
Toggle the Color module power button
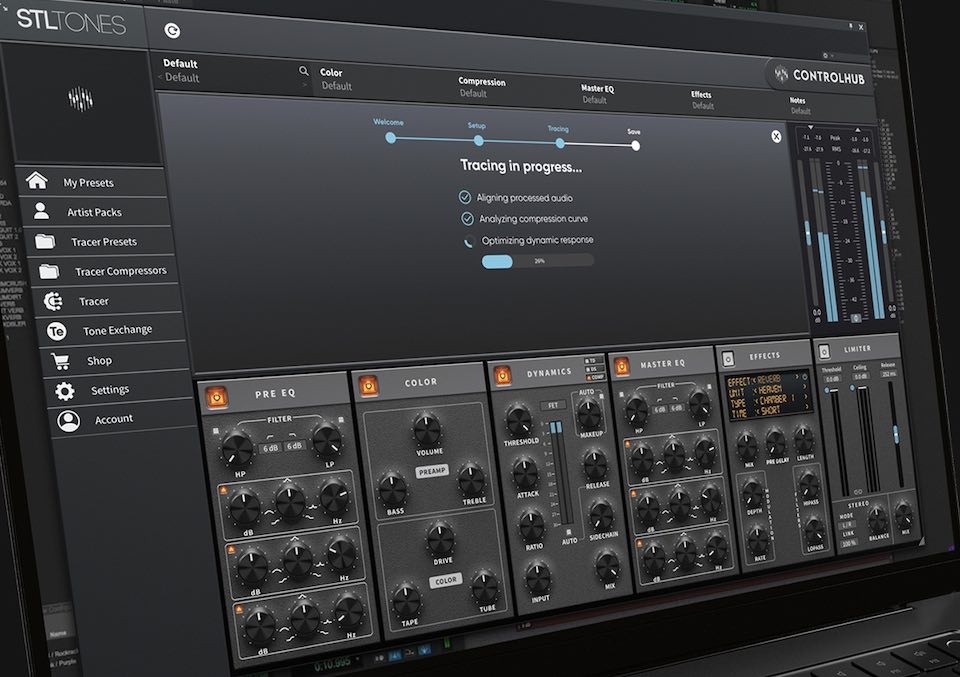pos(369,386)
